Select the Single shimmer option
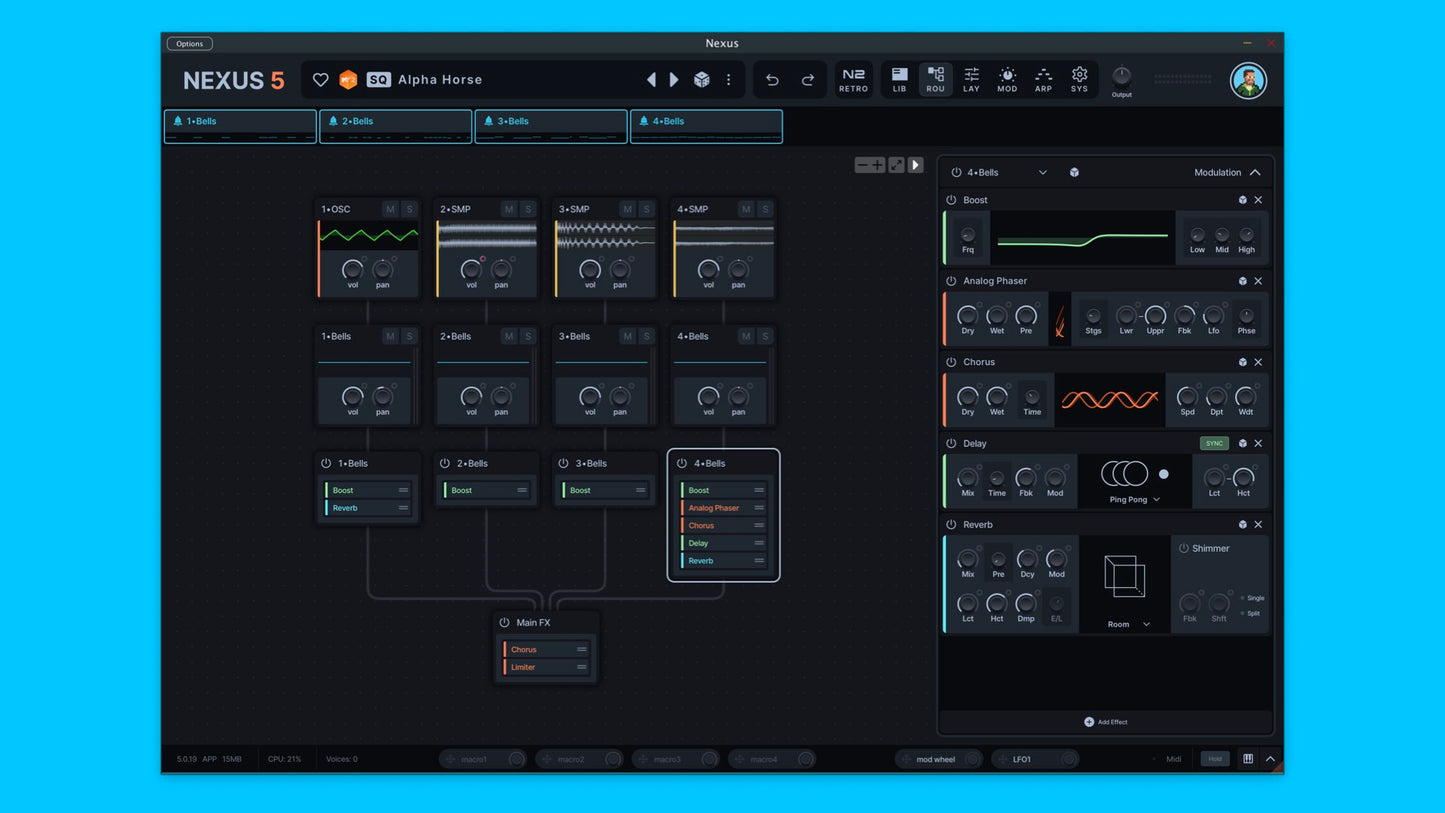This screenshot has height=813, width=1445. pos(1252,598)
